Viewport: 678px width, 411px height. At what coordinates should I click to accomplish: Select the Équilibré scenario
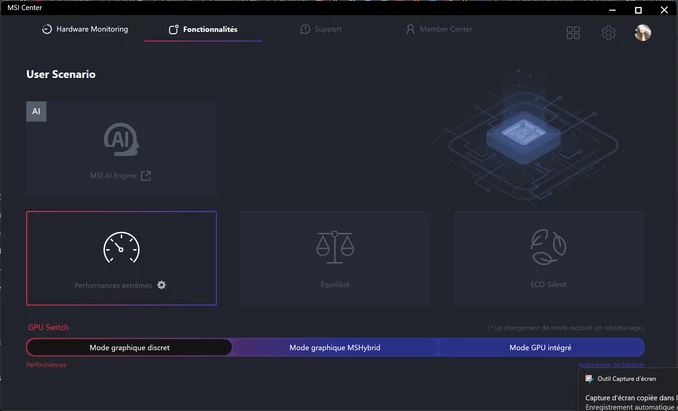pyautogui.click(x=335, y=258)
